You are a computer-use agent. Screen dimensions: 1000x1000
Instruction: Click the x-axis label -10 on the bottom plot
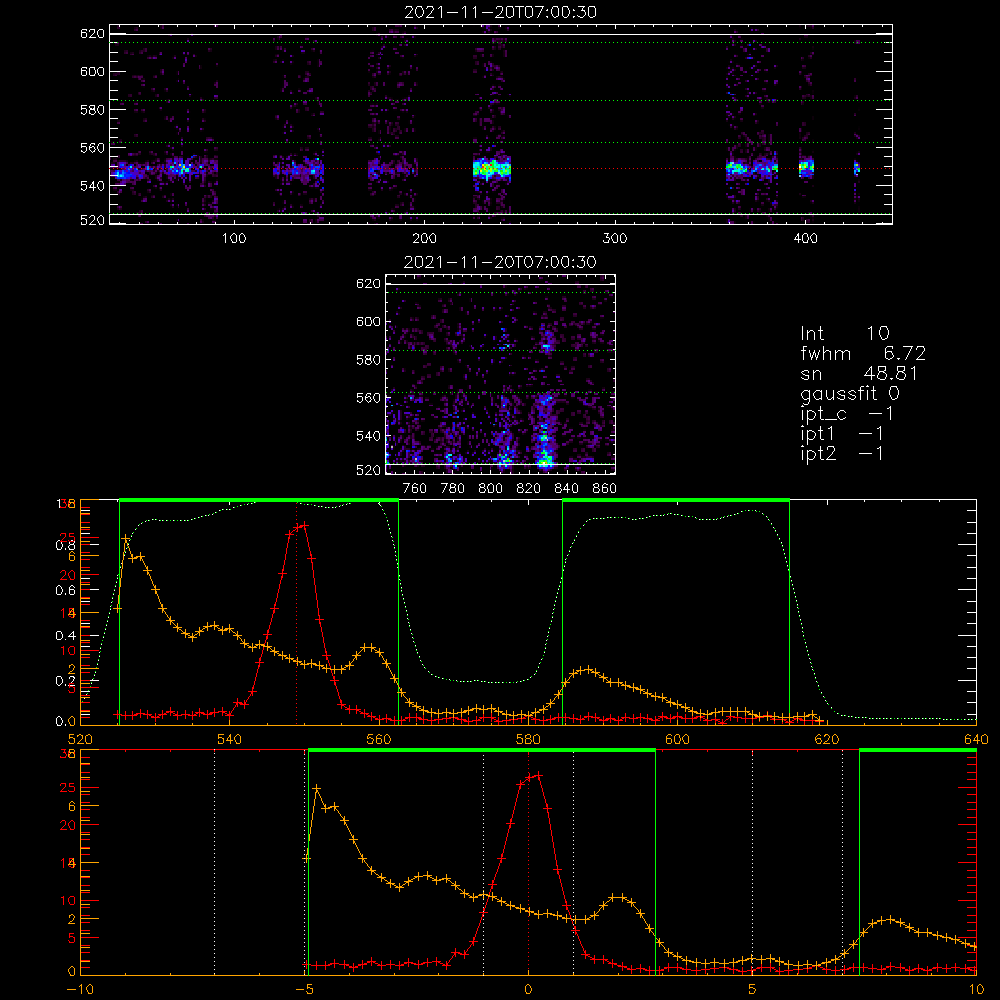coord(80,989)
